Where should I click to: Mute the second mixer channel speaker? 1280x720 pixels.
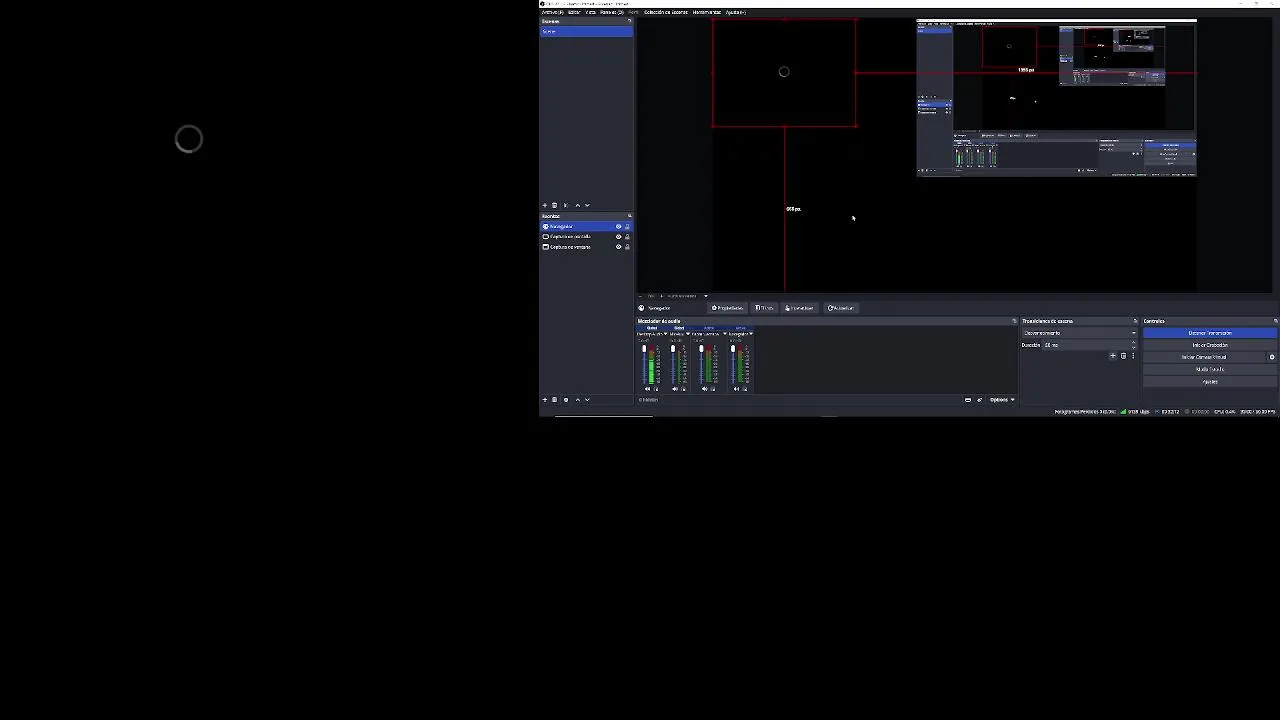coord(675,389)
